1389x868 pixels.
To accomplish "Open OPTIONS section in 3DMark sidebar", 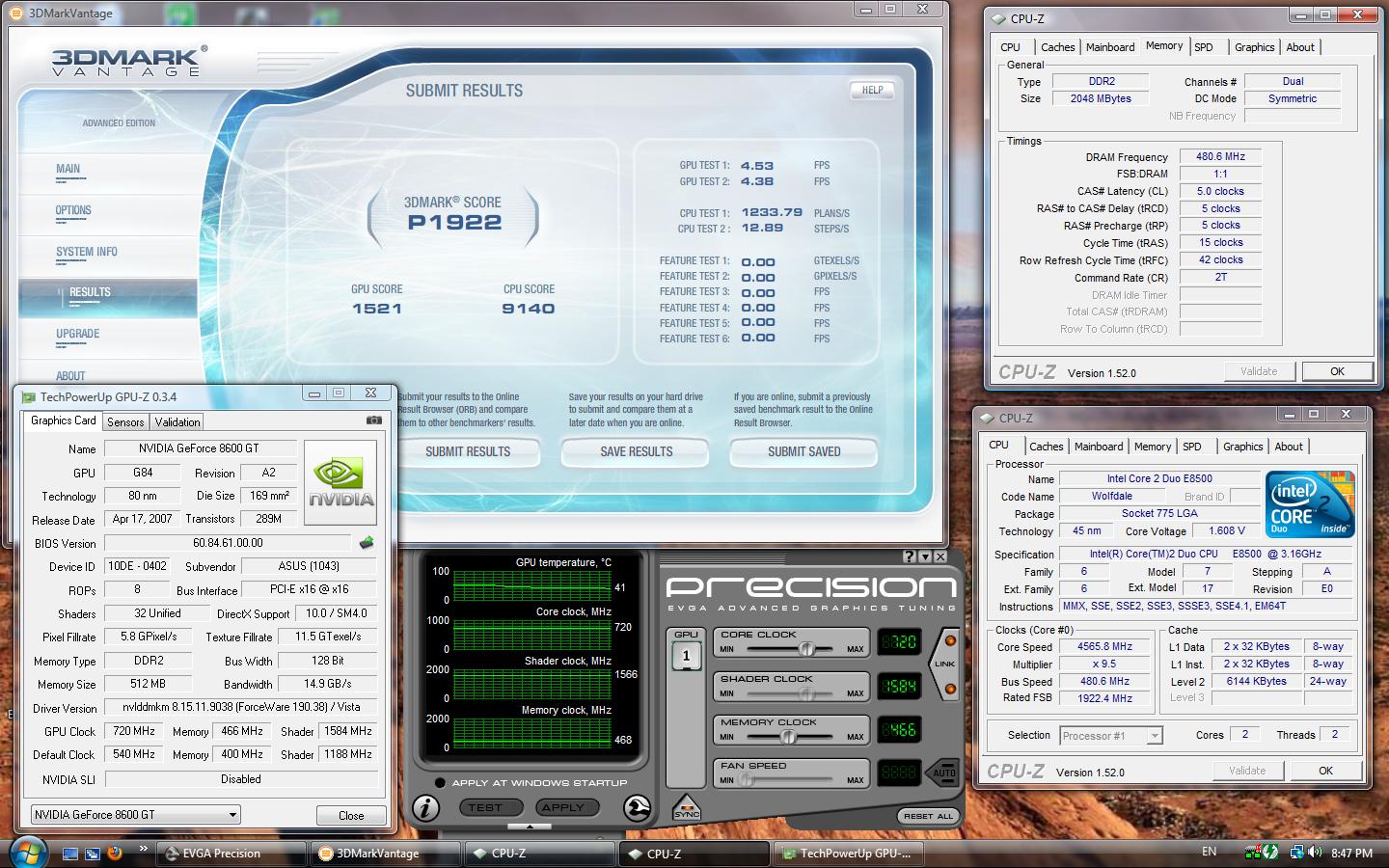I will pos(73,210).
